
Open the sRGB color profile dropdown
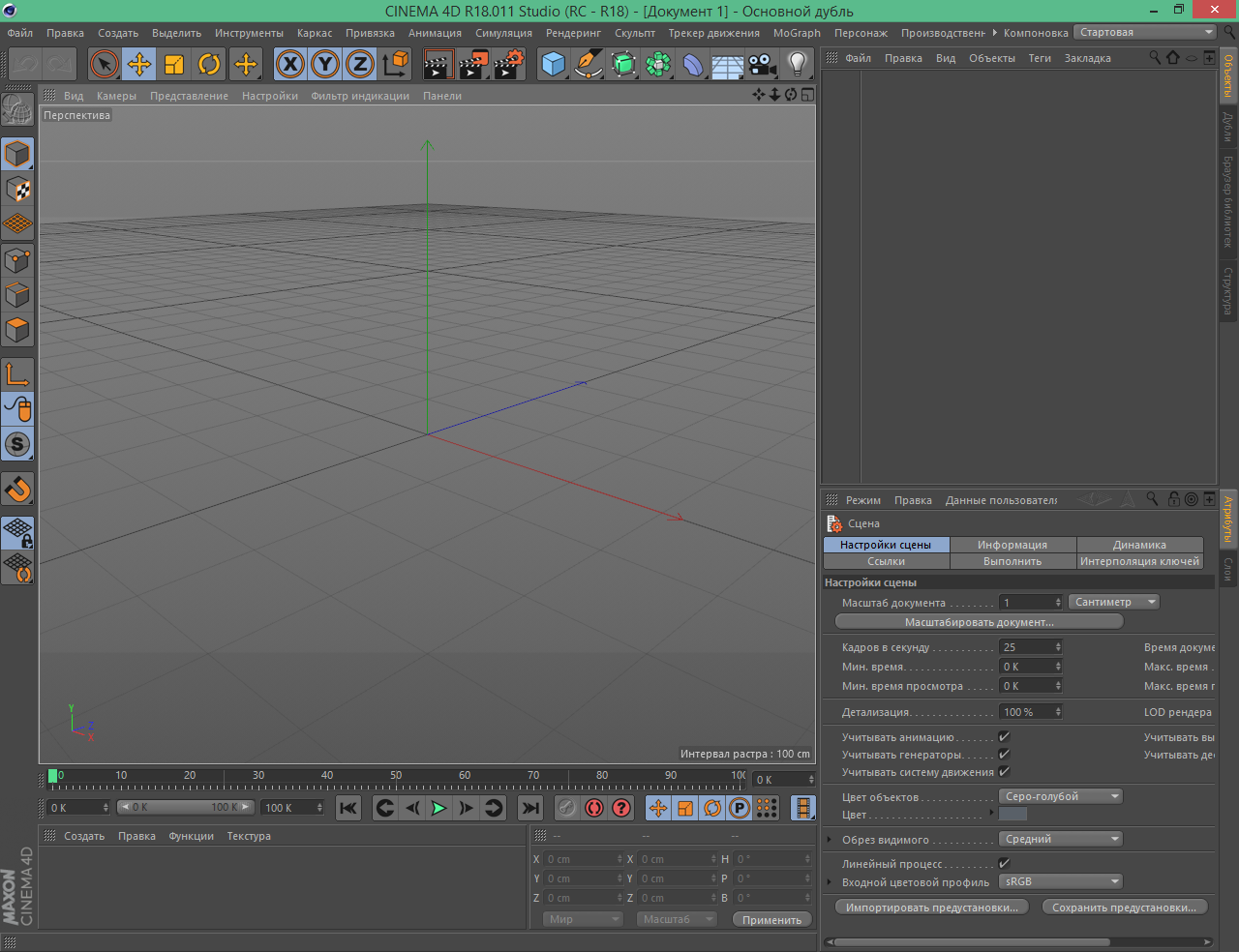1061,881
